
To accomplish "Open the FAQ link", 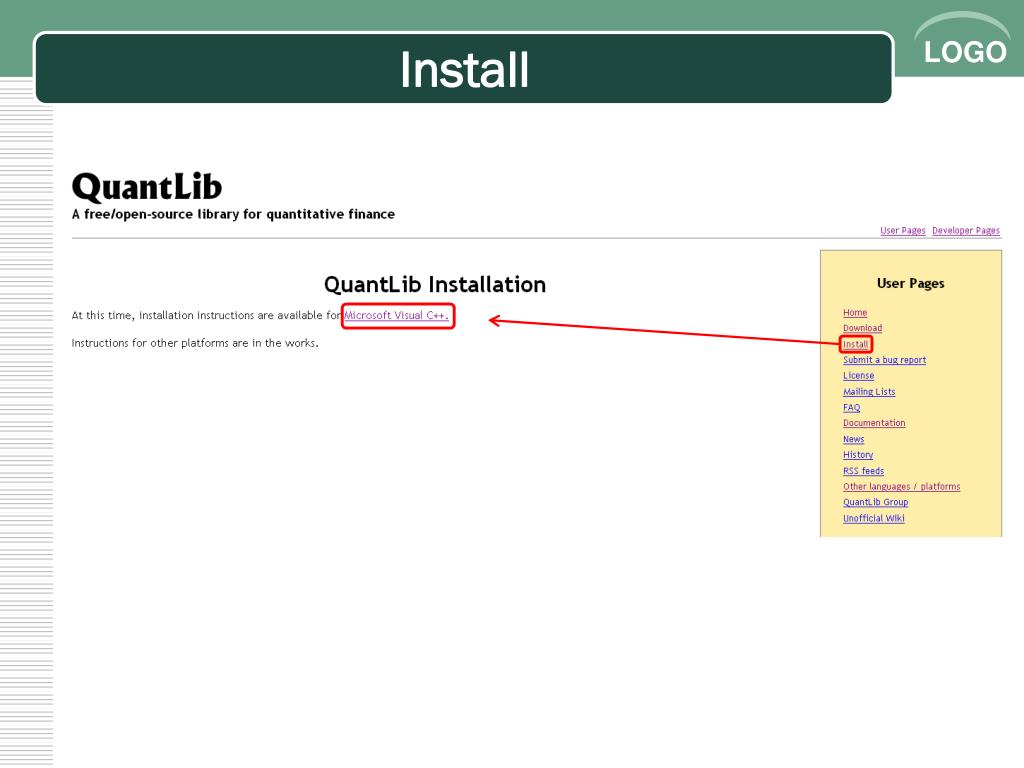I will [x=852, y=408].
